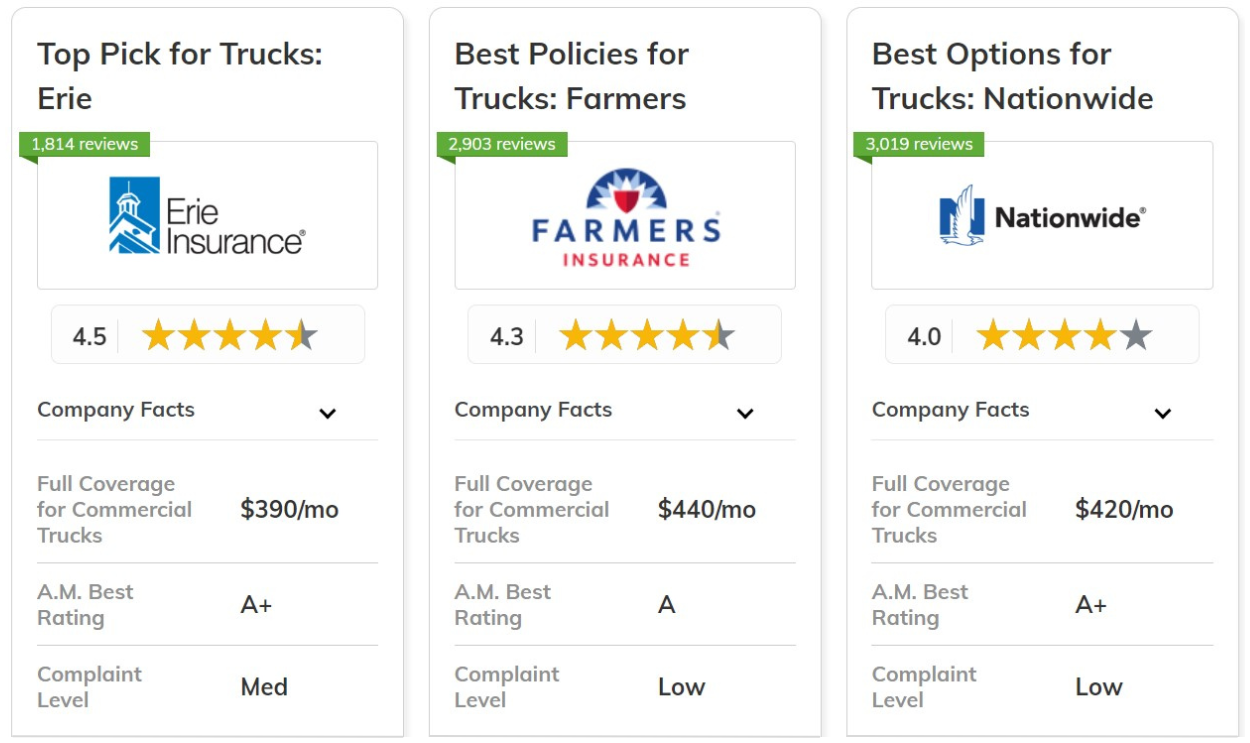Click the 3,019 reviews badge
This screenshot has width=1250, height=743.
click(x=918, y=144)
